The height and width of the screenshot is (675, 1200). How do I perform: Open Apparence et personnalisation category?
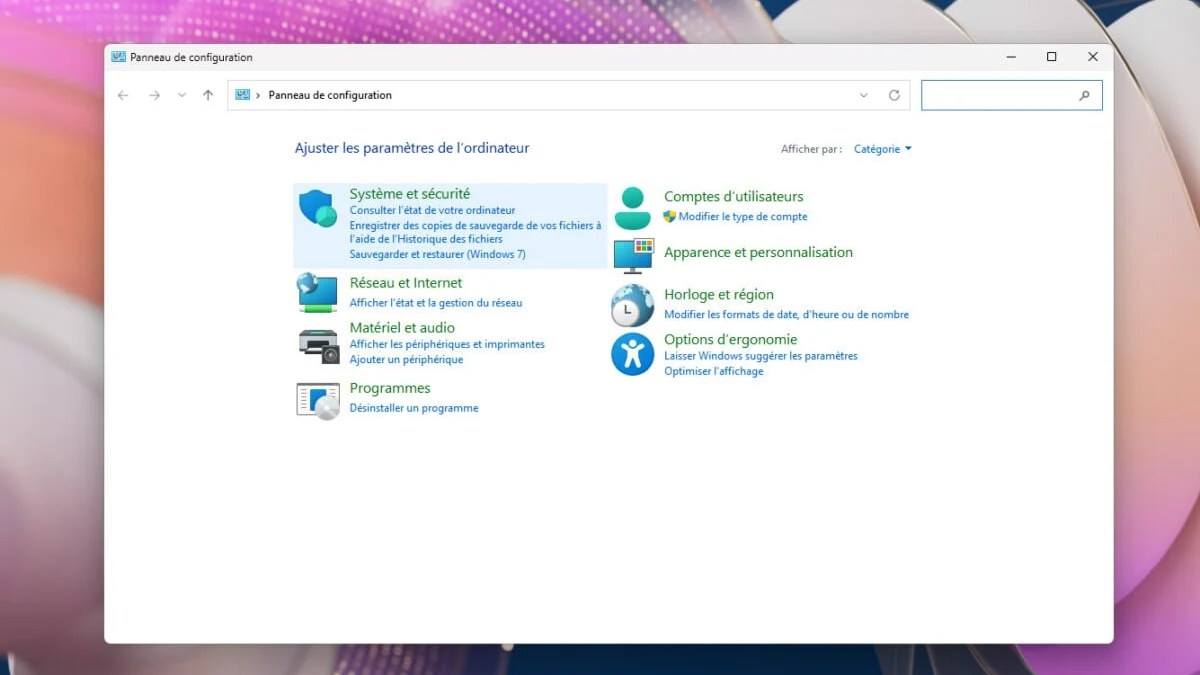[758, 253]
